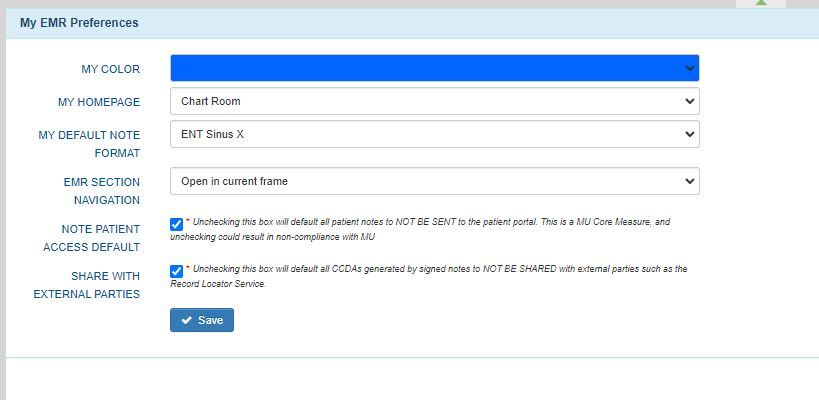The height and width of the screenshot is (400, 819).
Task: Click chevron arrow of Default Note Format
Action: 689,134
